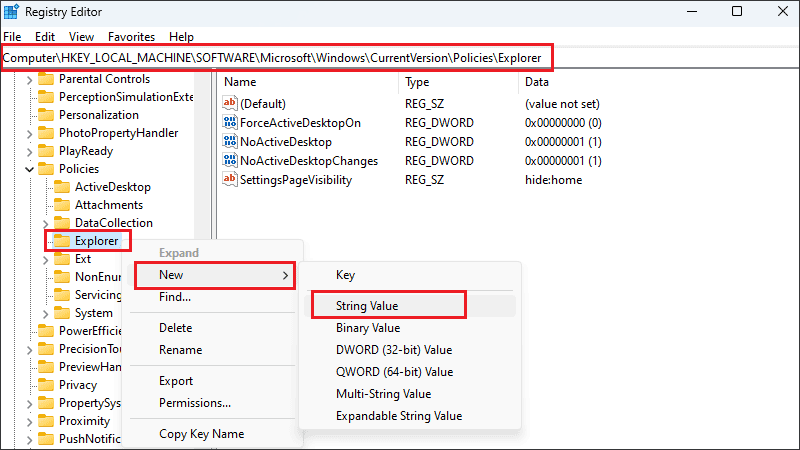800x450 pixels.
Task: Click the tree pane vertical scrollbar
Action: pos(203,156)
